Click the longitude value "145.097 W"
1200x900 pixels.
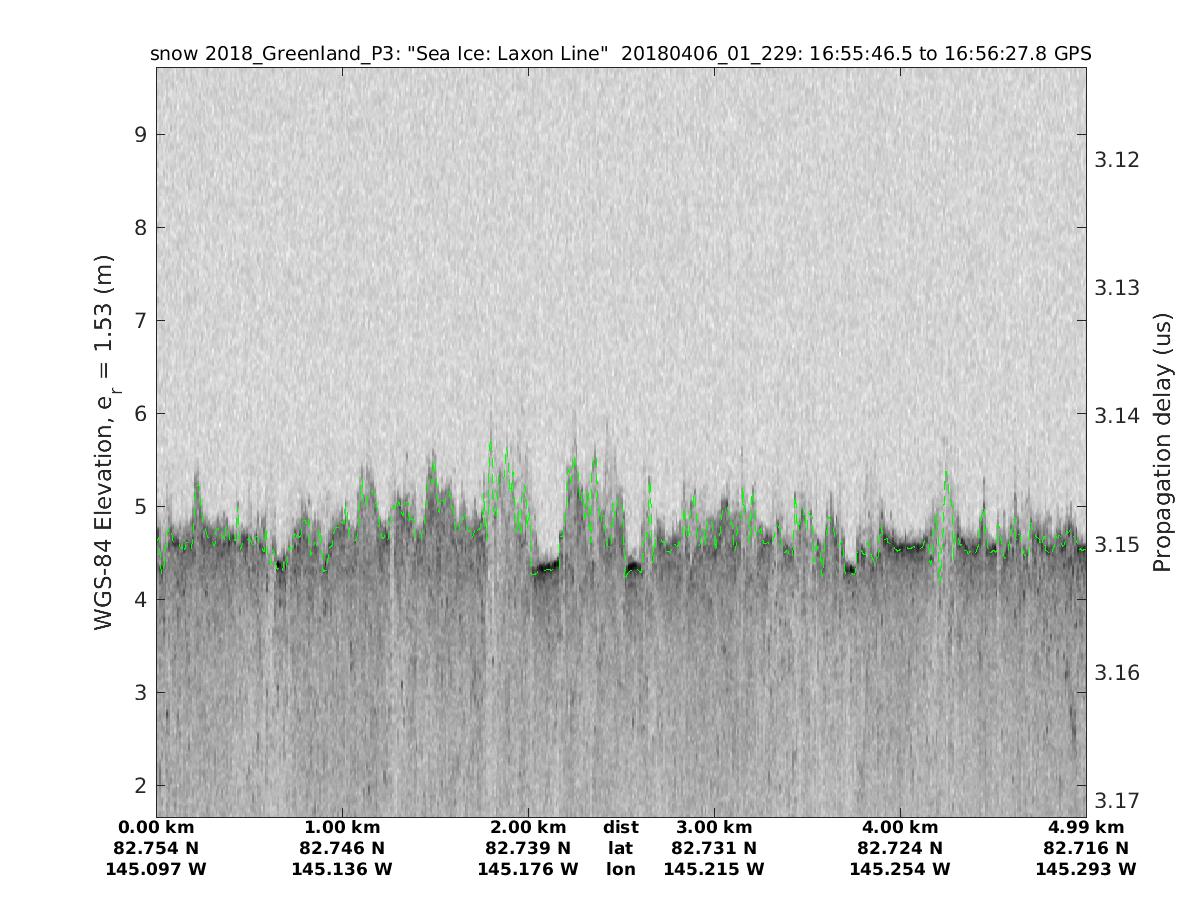point(156,869)
